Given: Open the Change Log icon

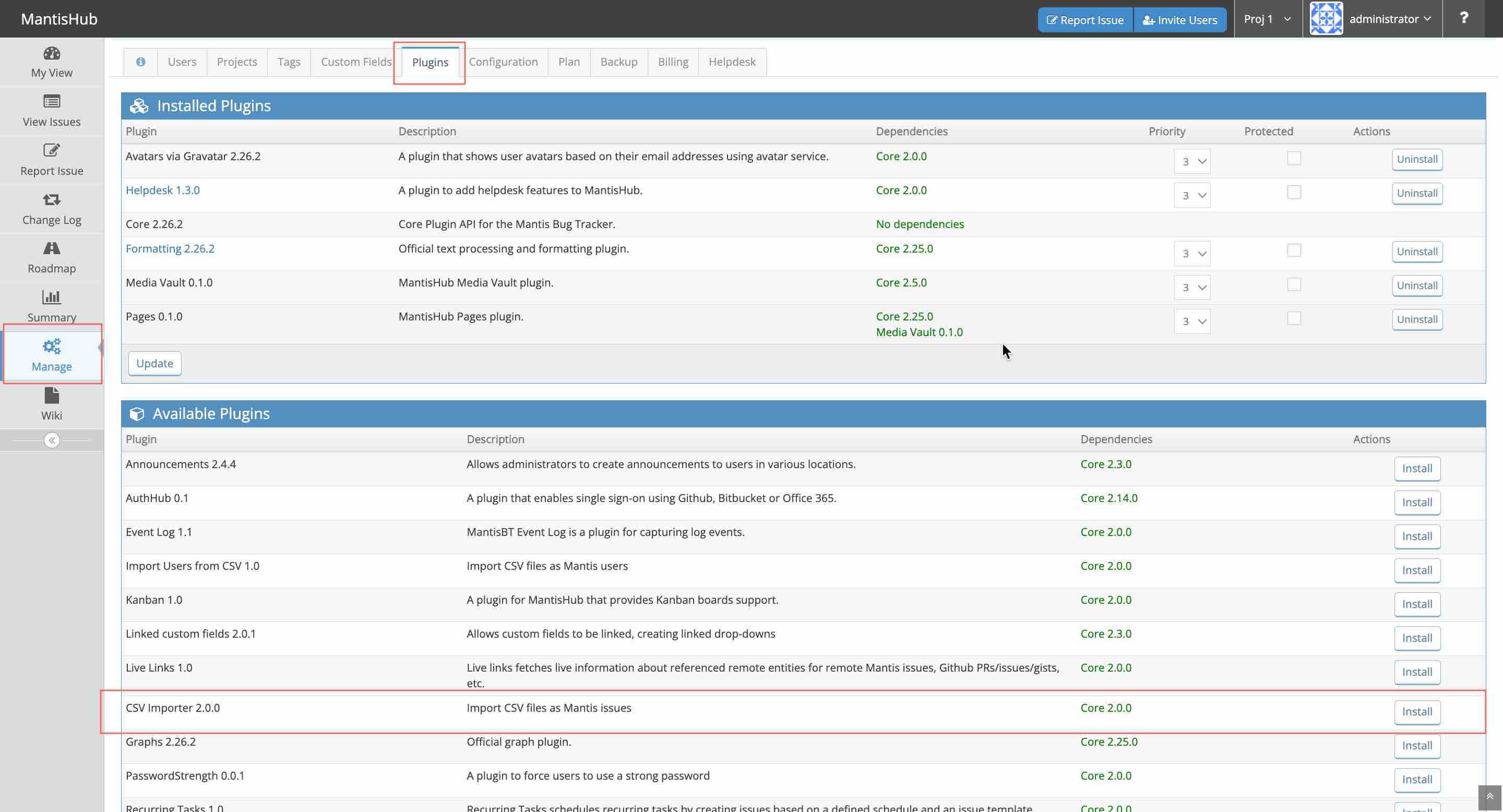Looking at the screenshot, I should (x=51, y=199).
